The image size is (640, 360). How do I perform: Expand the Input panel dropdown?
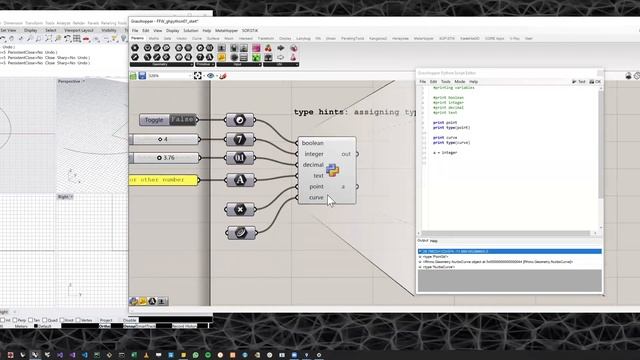[x=259, y=64]
